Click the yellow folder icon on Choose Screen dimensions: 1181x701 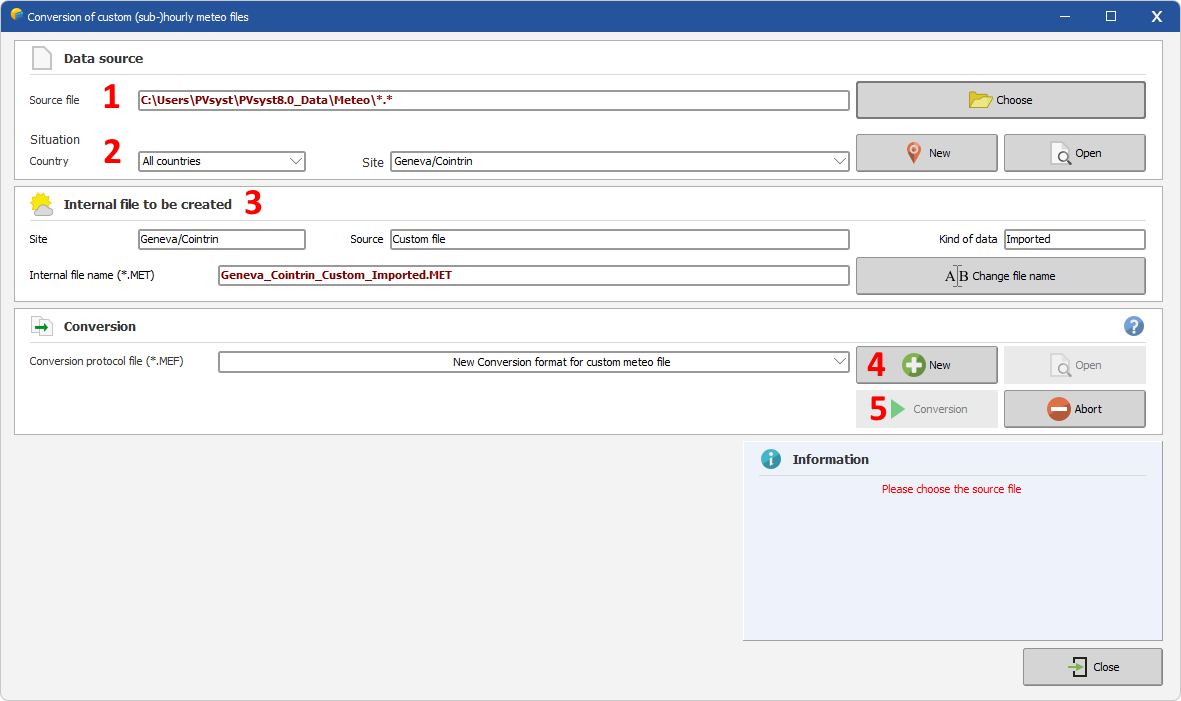(x=980, y=99)
